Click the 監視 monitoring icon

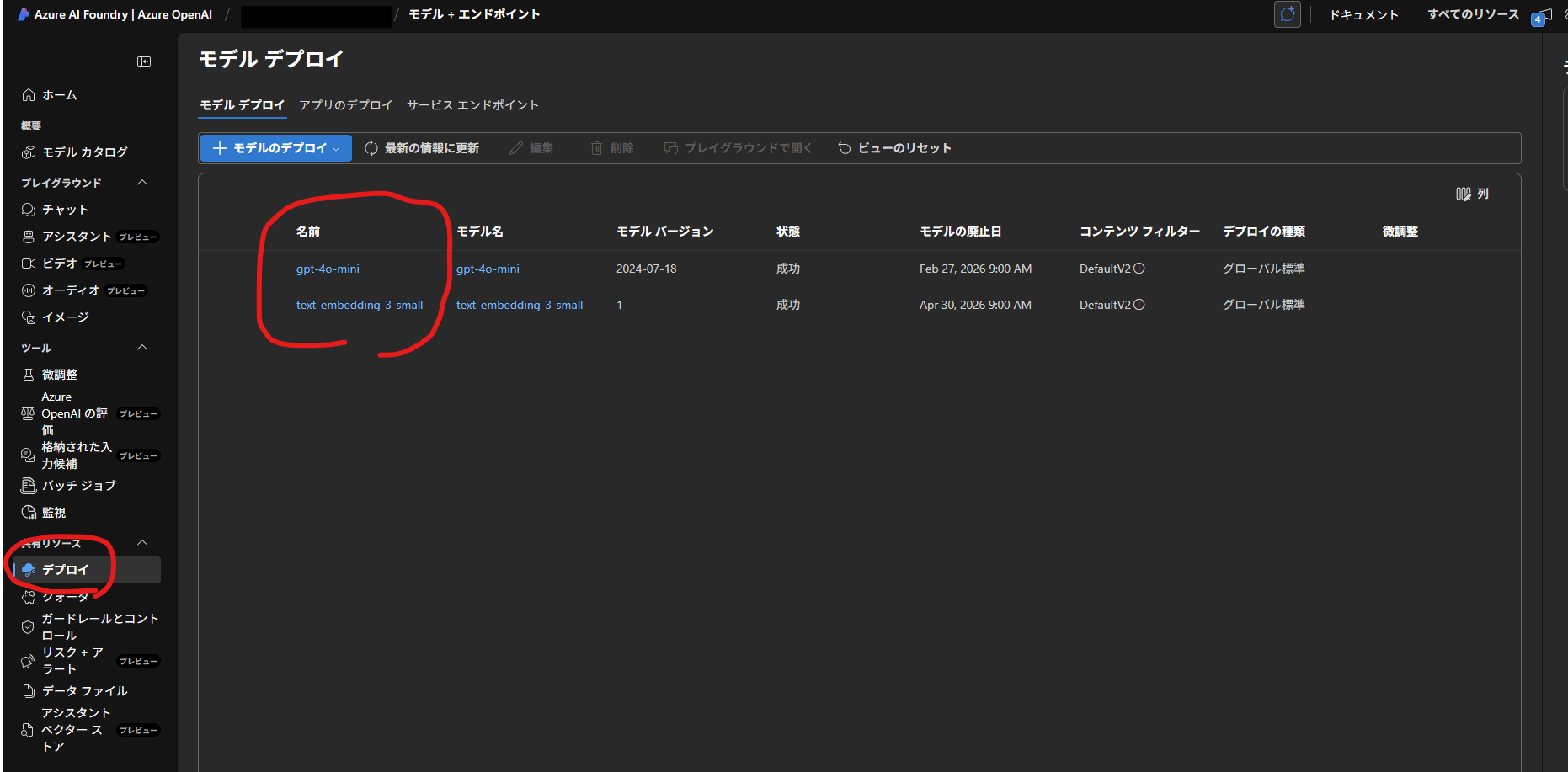[29, 513]
